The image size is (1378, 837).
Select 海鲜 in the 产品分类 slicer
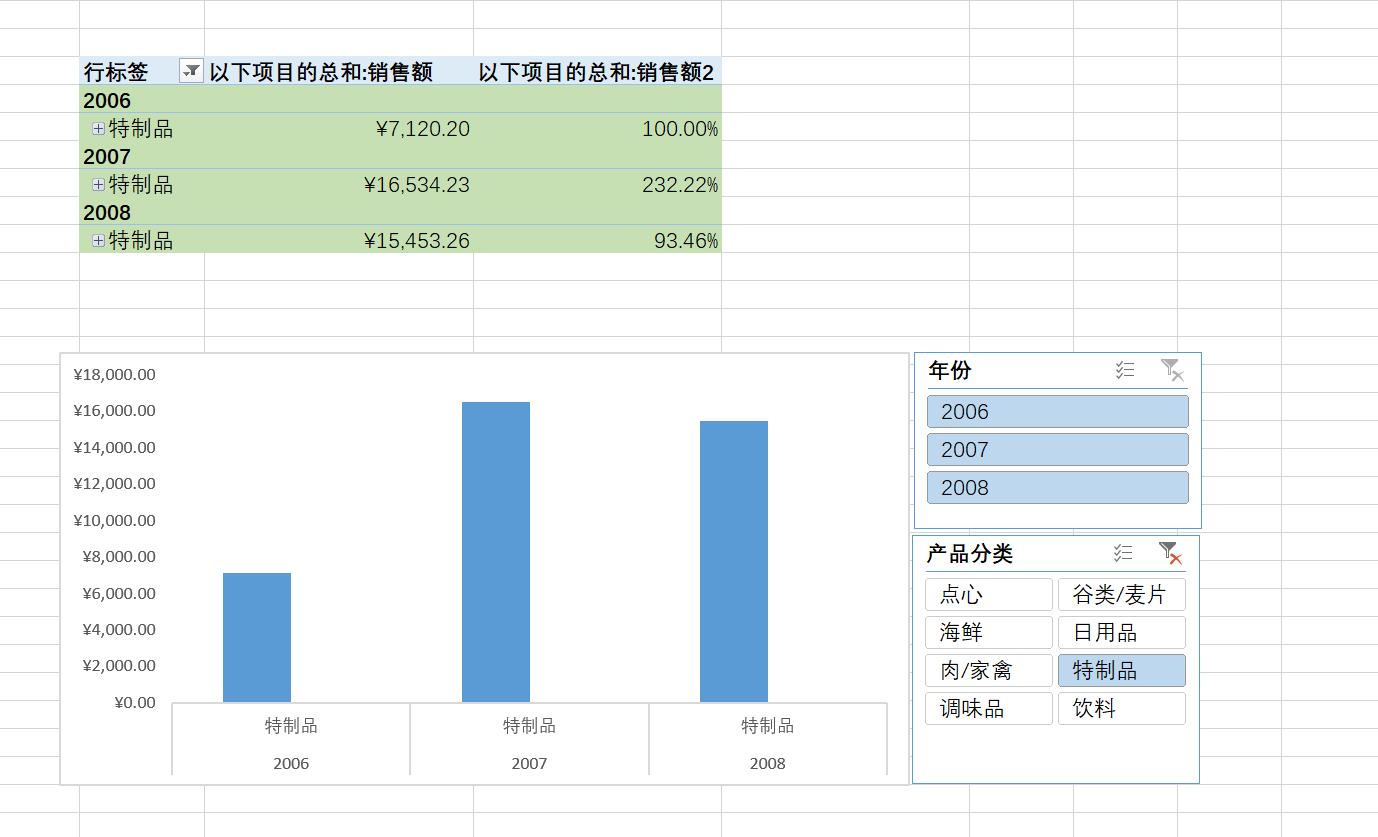pos(989,633)
